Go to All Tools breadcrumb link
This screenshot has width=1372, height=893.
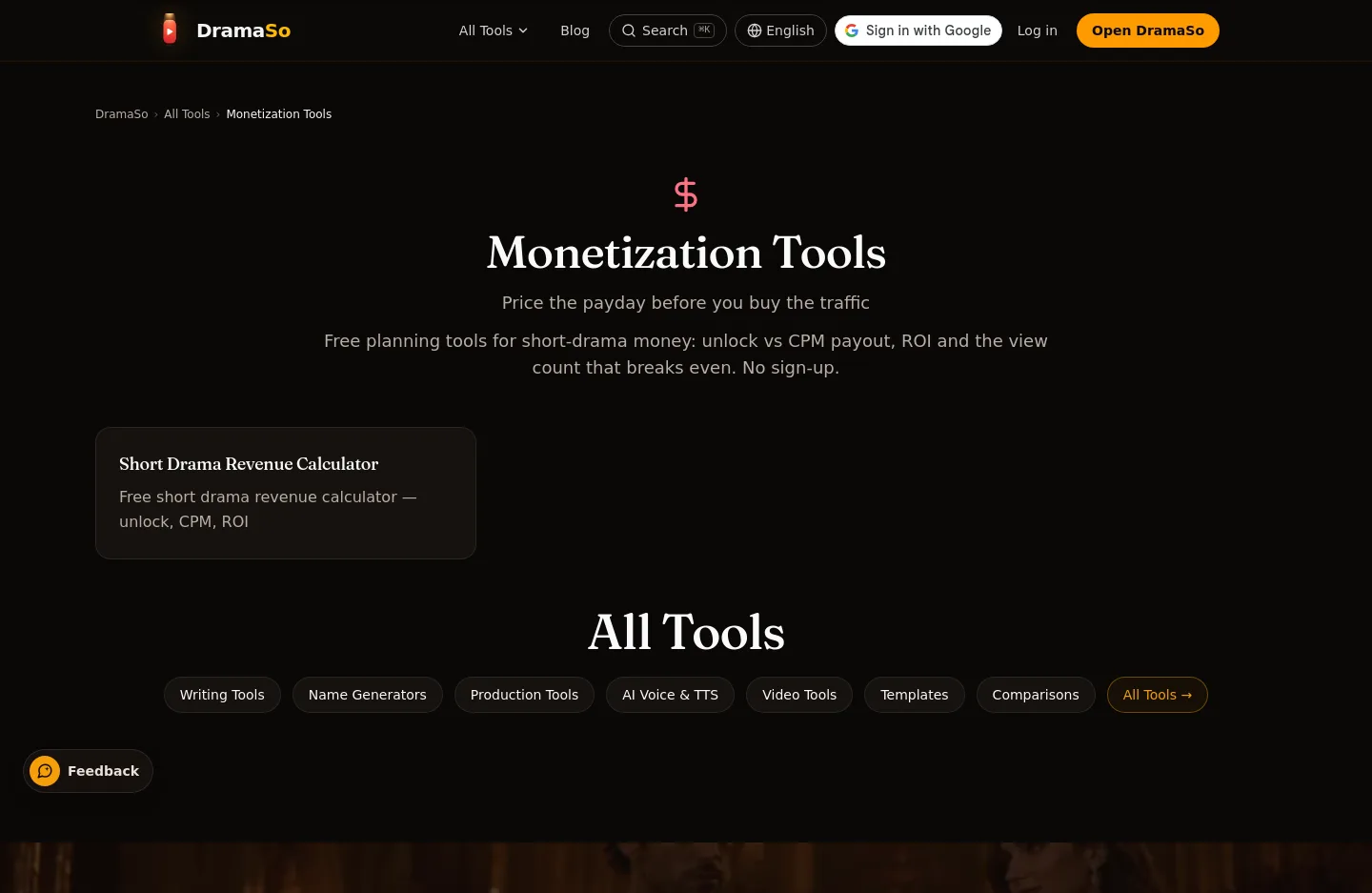[187, 114]
